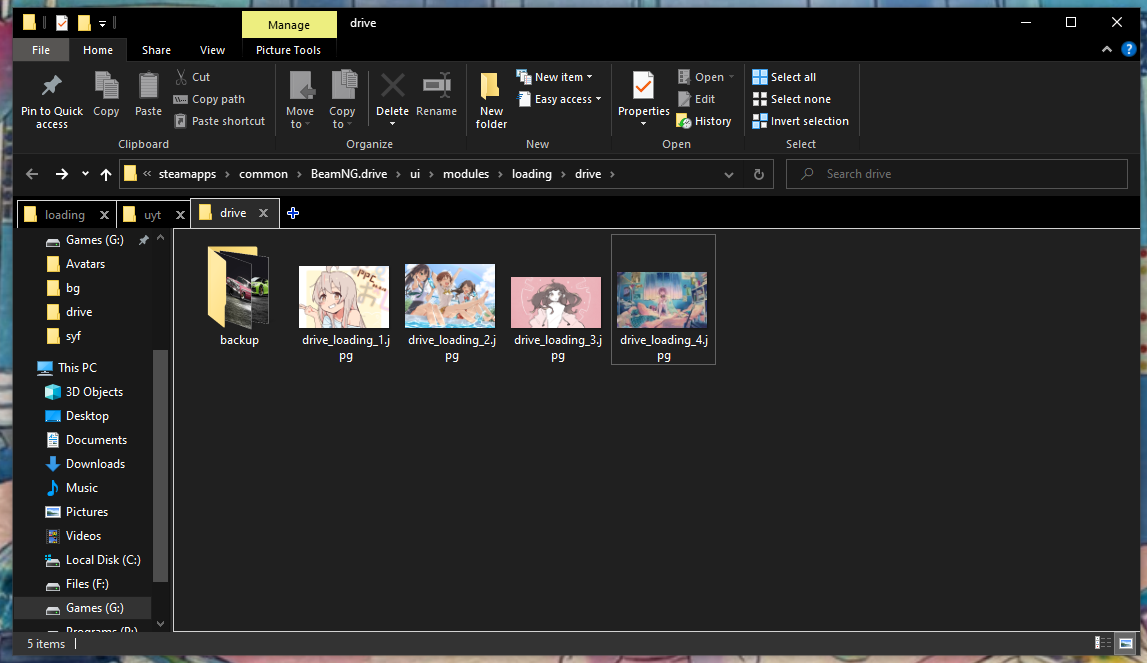Click Edit in the Open group
Image resolution: width=1147 pixels, height=663 pixels.
[696, 99]
